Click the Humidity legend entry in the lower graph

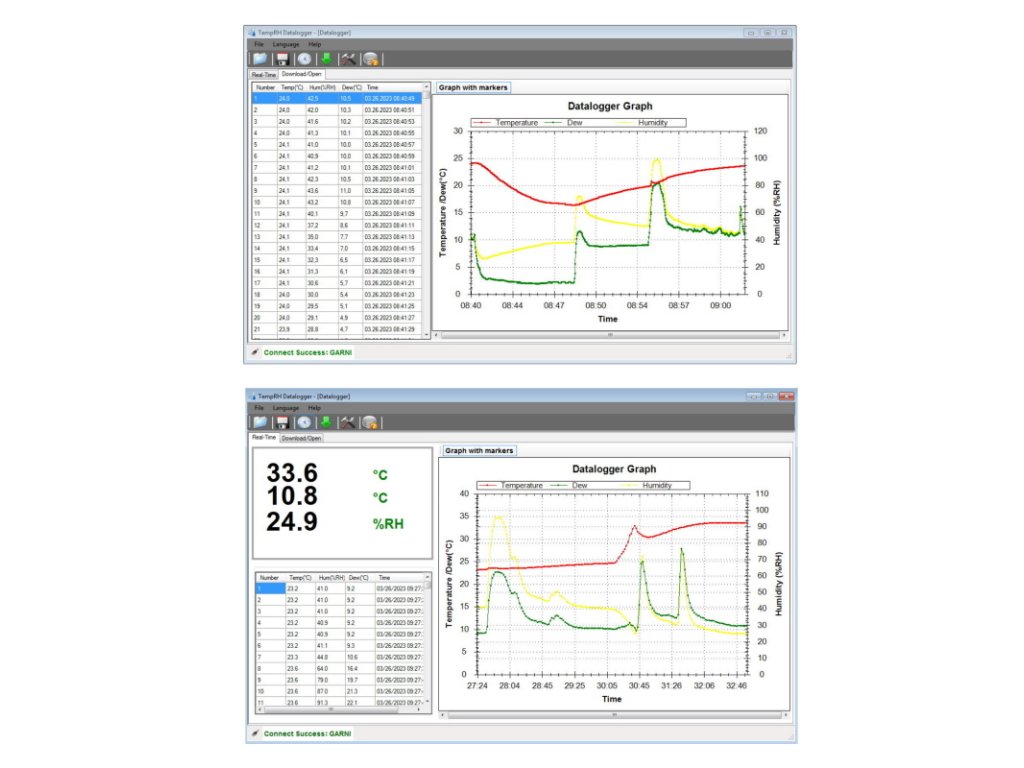point(648,485)
